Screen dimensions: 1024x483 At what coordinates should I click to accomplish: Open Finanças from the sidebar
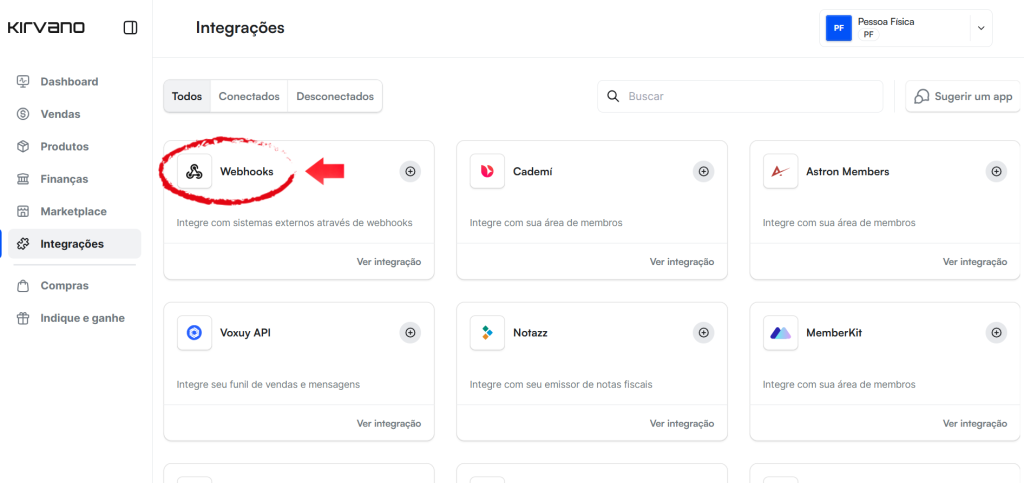click(x=64, y=179)
